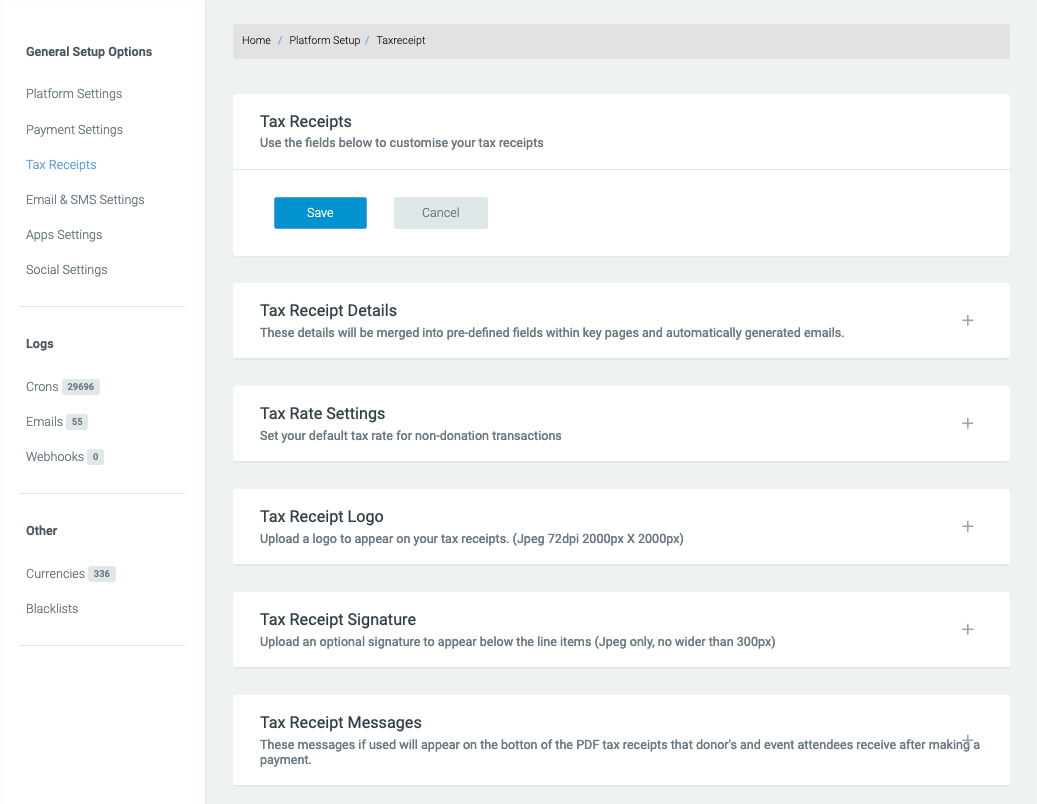Open Platform Settings in sidebar
The height and width of the screenshot is (804, 1037).
74,94
